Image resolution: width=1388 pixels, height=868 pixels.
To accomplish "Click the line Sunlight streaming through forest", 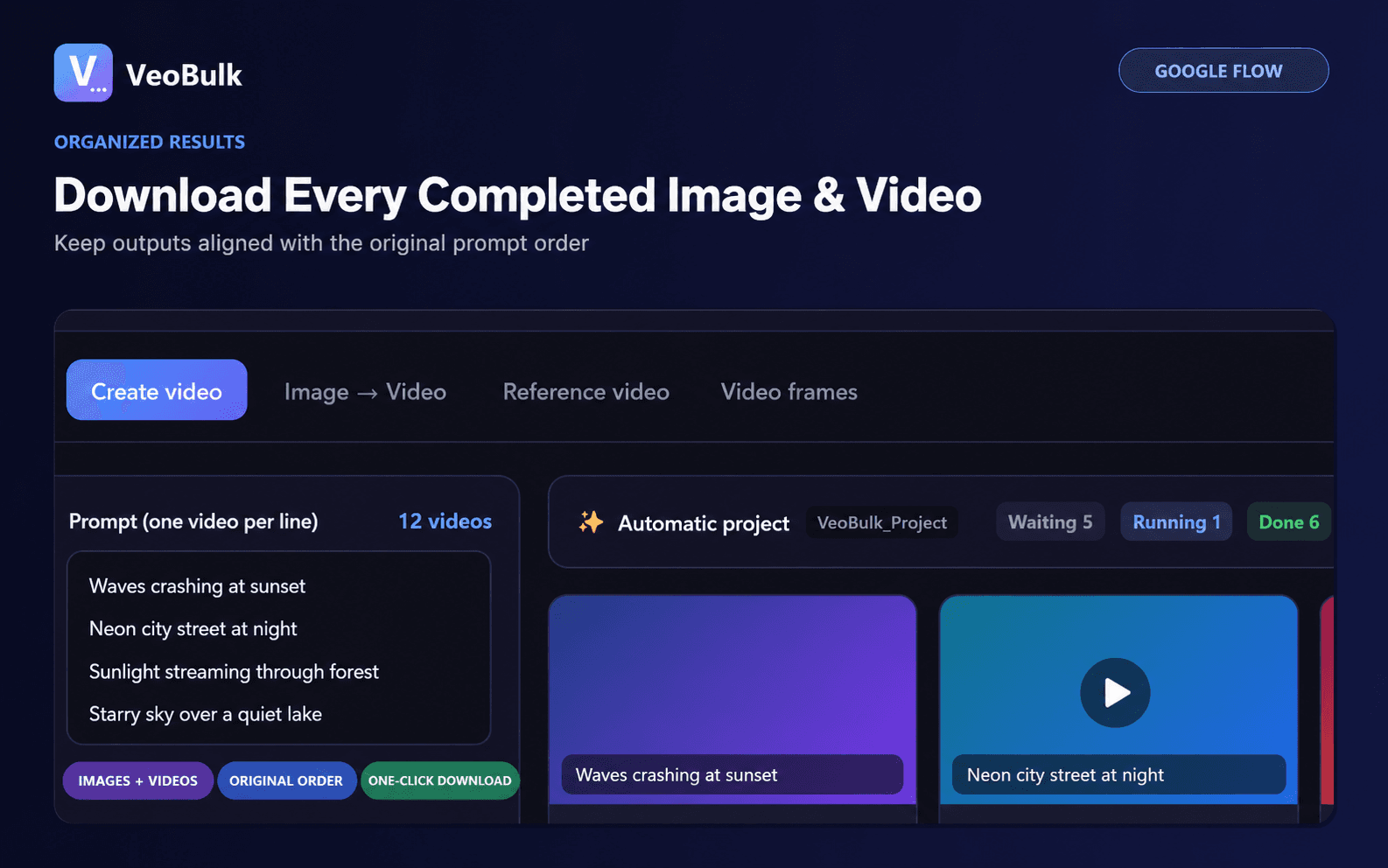I will pyautogui.click(x=234, y=672).
